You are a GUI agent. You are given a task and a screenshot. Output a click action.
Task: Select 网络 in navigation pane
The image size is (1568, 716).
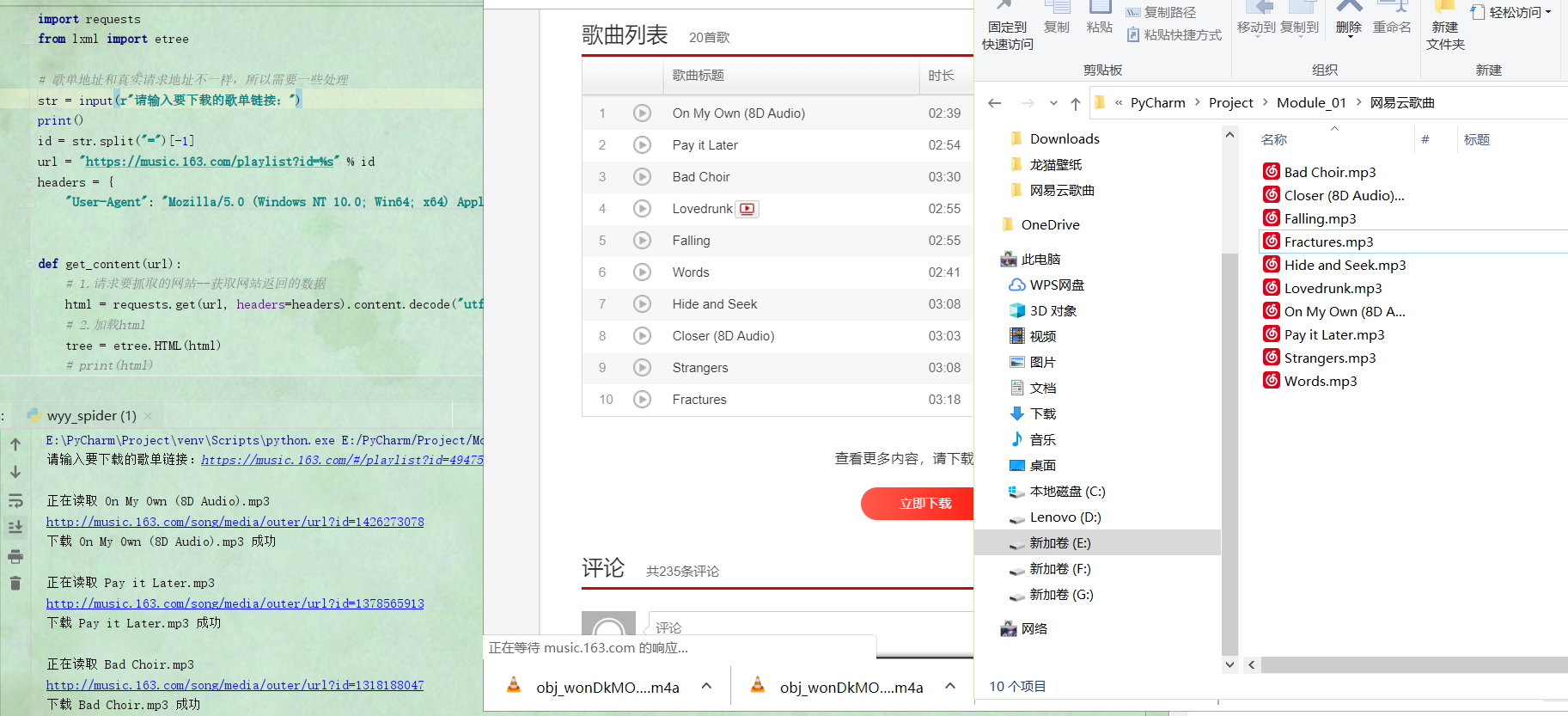1034,629
